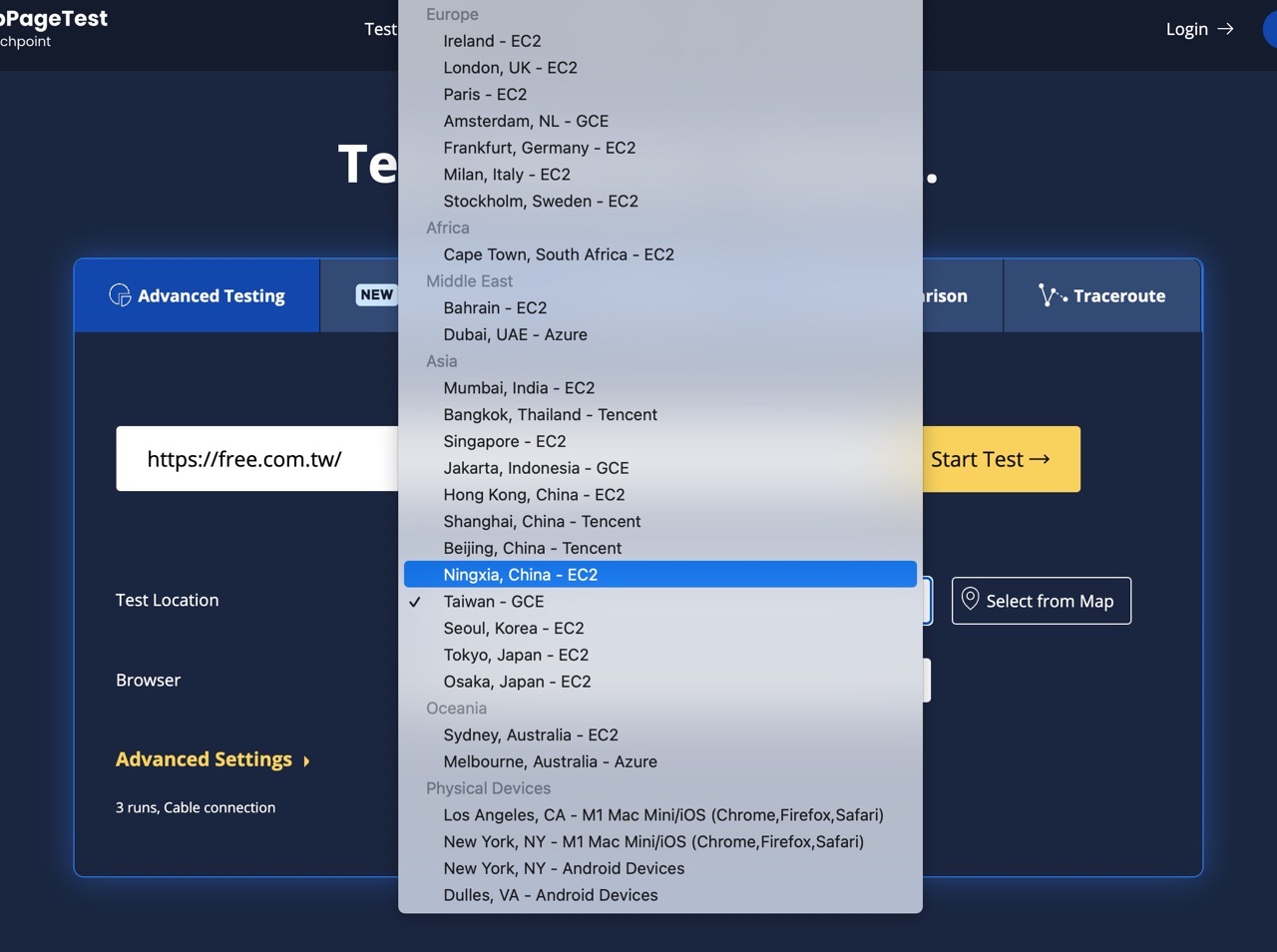Select Paris - EC2 location
The height and width of the screenshot is (952, 1277).
tap(660, 95)
